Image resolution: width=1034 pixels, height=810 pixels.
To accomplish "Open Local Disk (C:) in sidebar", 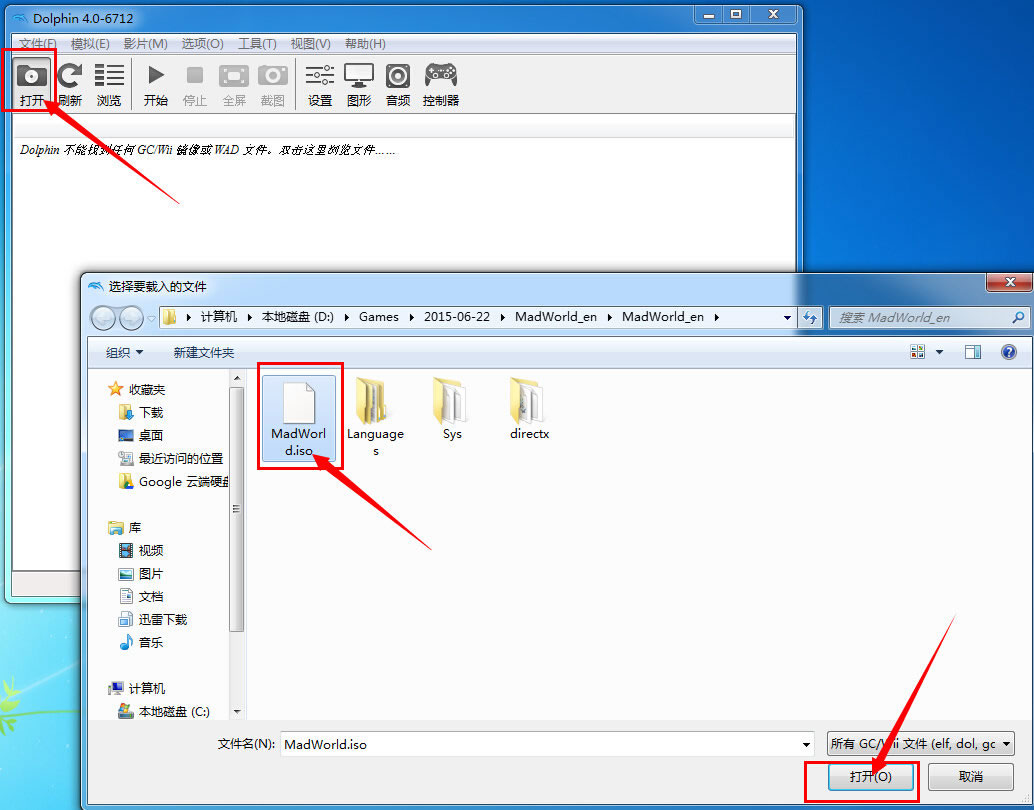I will (x=164, y=712).
